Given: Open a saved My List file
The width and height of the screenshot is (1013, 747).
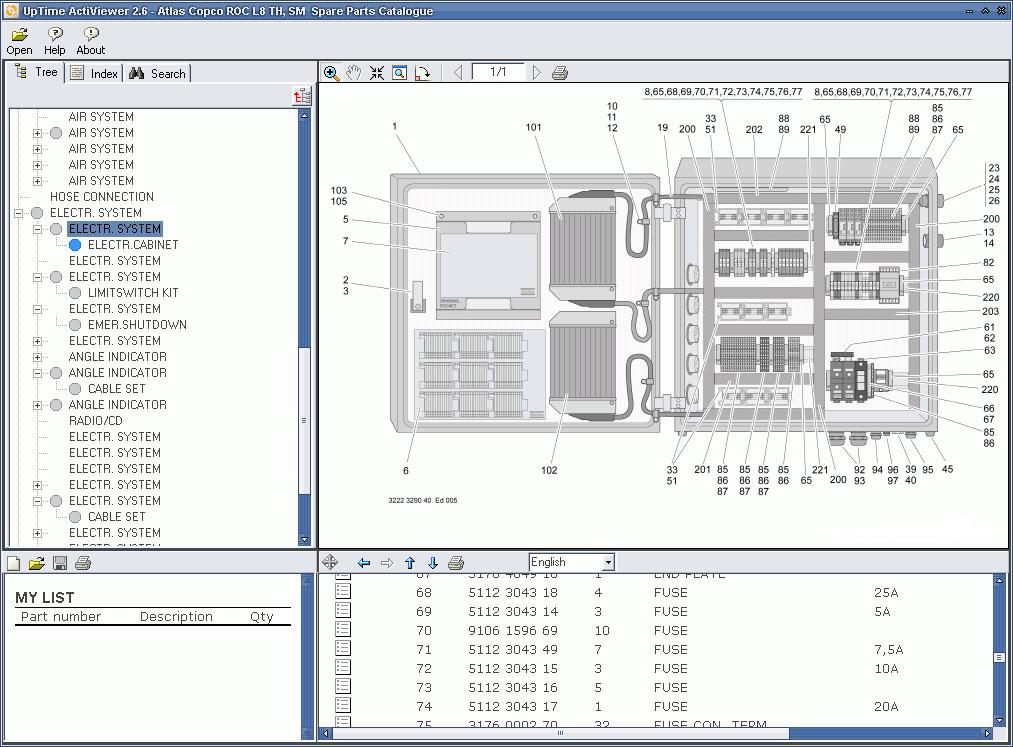Looking at the screenshot, I should click(x=37, y=563).
